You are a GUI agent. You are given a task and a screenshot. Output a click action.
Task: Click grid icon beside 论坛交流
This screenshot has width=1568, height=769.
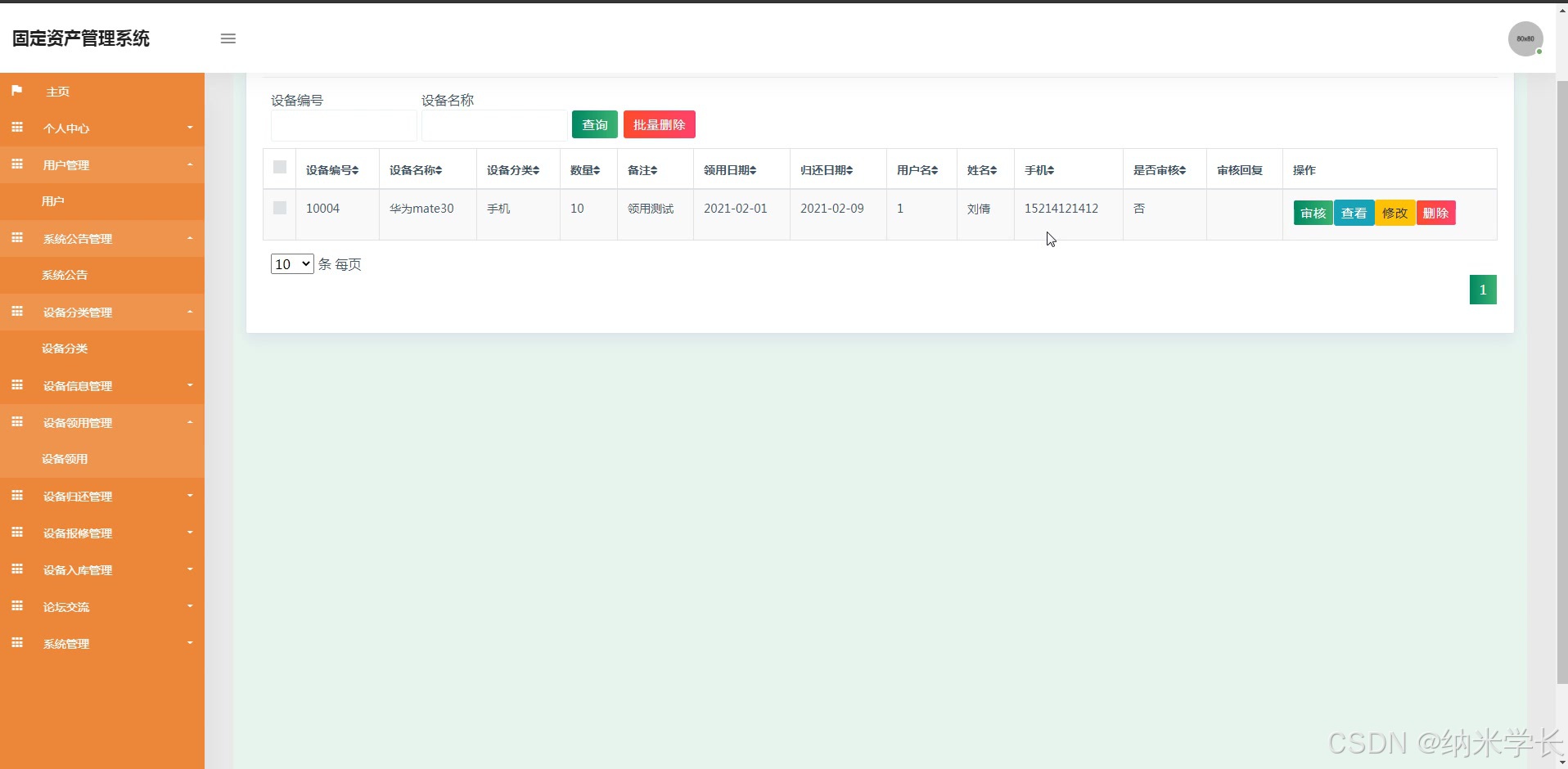[x=17, y=606]
